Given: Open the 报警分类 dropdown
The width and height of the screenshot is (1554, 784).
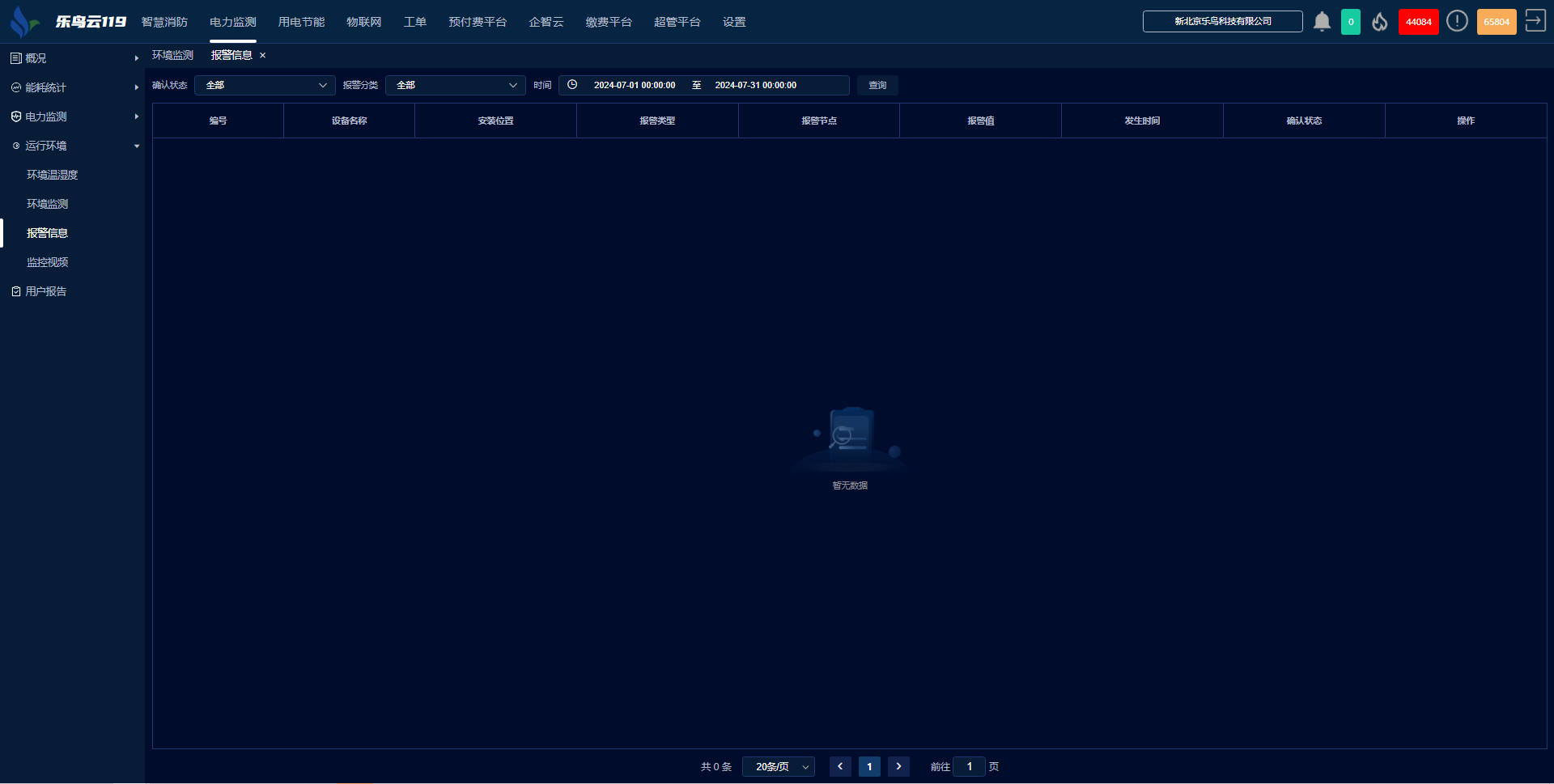Looking at the screenshot, I should click(x=455, y=85).
